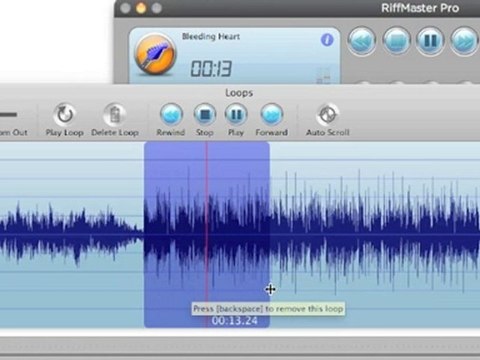Click the Bleeding Heart song title
This screenshot has width=480, height=360.
[211, 36]
